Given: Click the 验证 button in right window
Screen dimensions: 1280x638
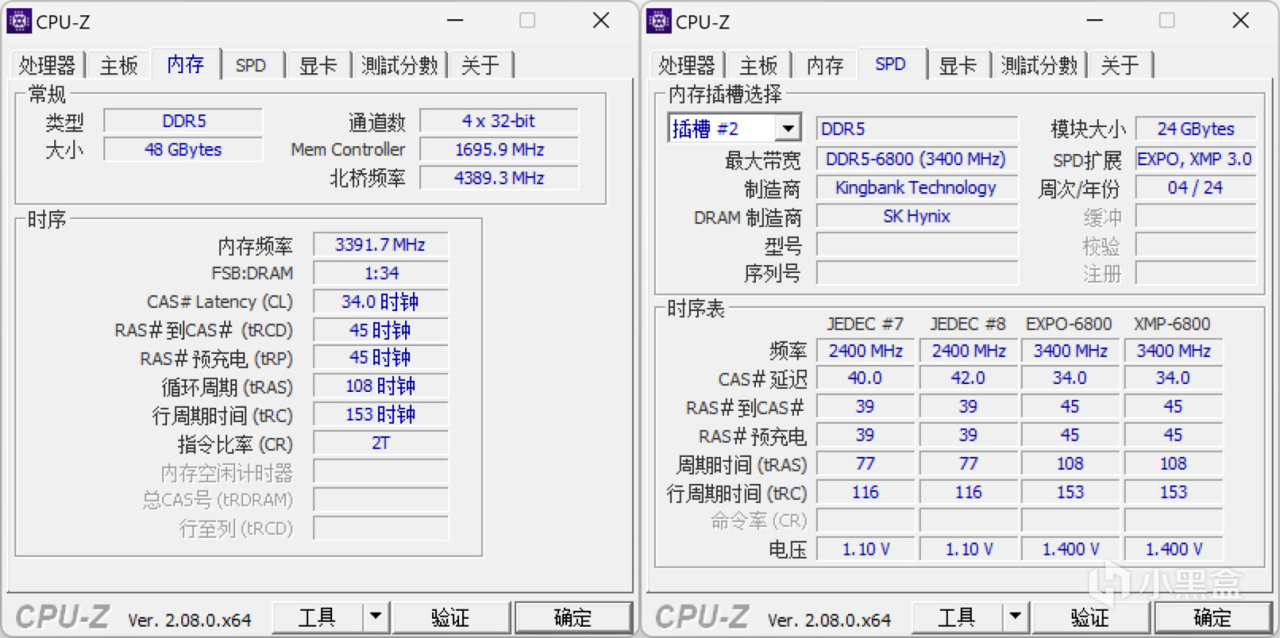Looking at the screenshot, I should [1090, 617].
